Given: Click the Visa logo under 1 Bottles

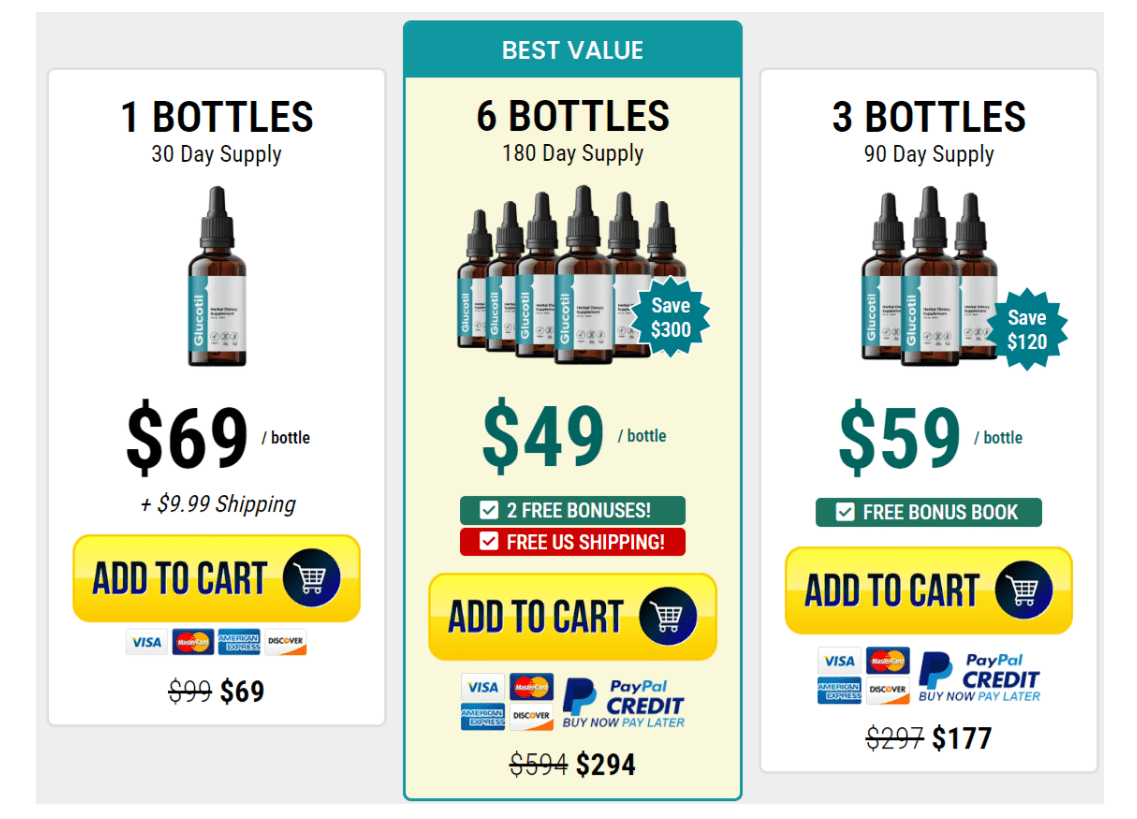Looking at the screenshot, I should (146, 642).
